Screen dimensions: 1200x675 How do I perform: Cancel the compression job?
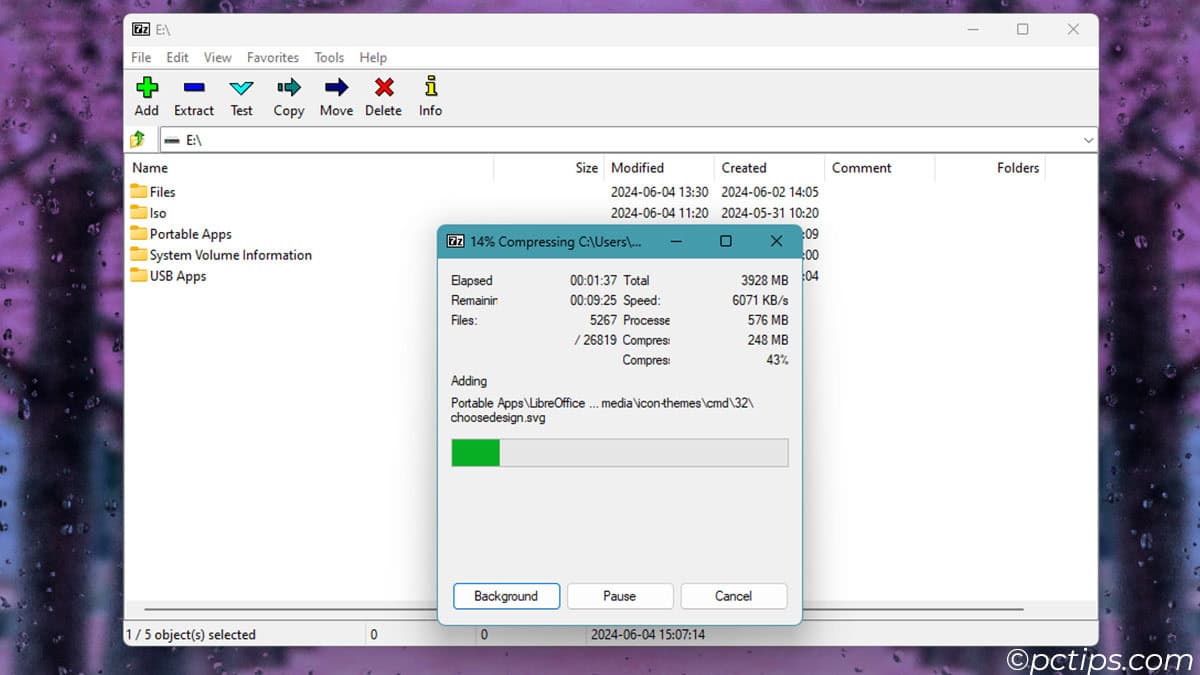(733, 596)
